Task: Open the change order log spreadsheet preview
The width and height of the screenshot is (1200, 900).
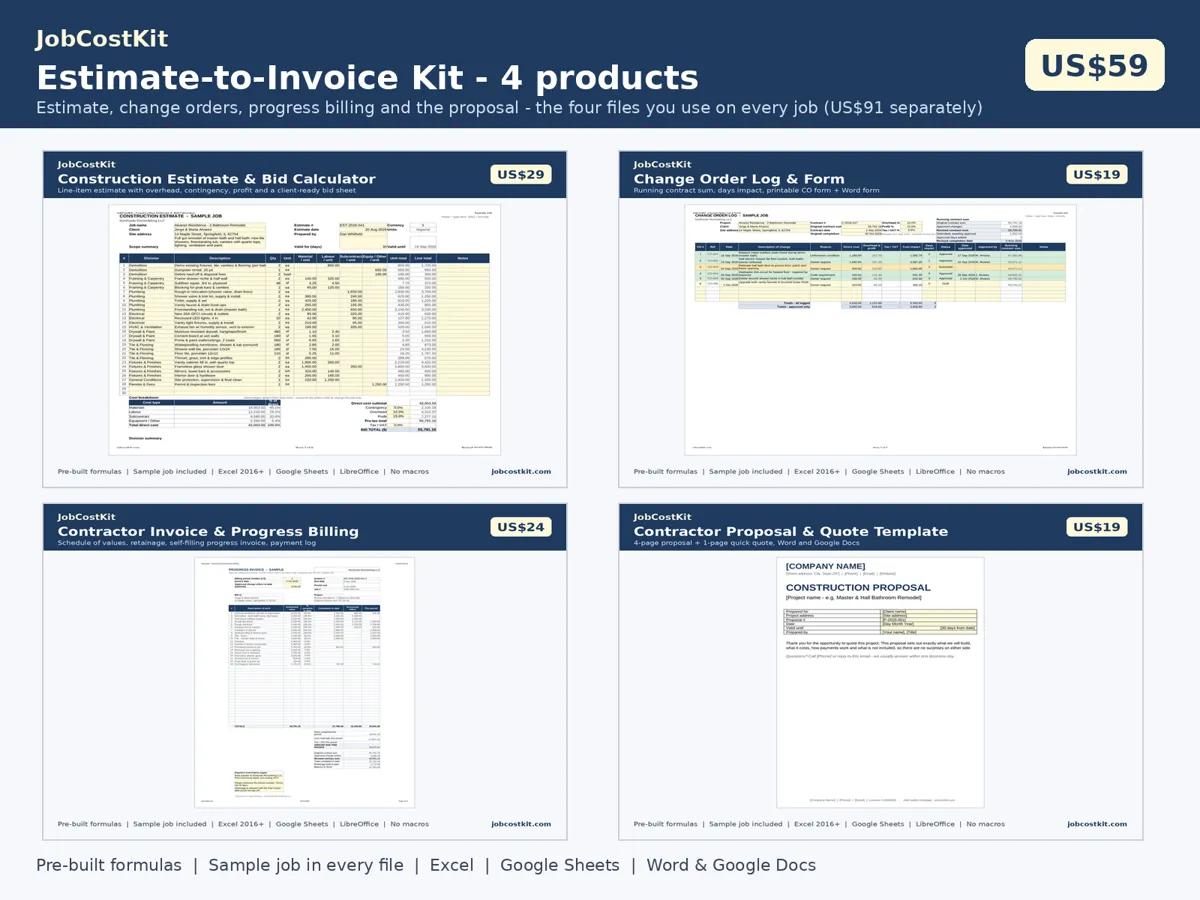Action: tap(880, 329)
